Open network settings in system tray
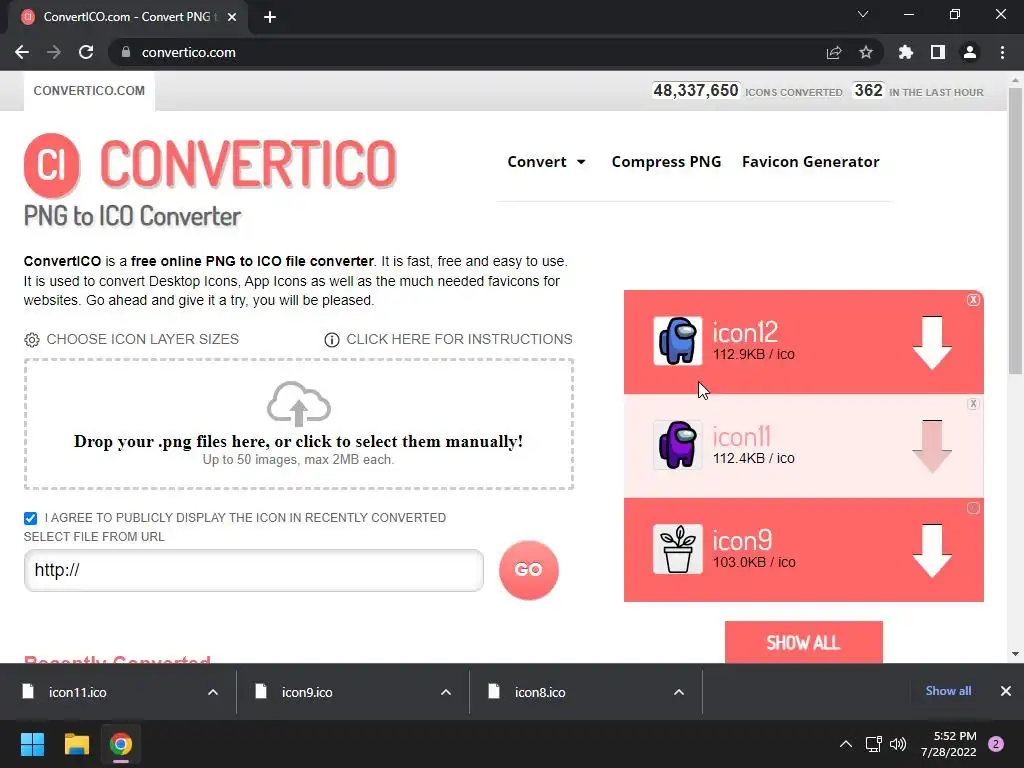The image size is (1024, 768). (x=873, y=744)
